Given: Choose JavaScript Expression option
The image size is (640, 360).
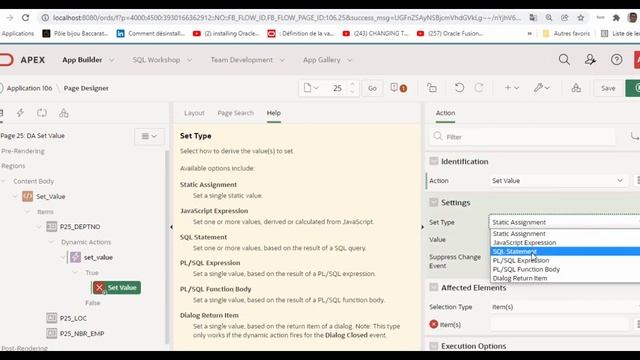Looking at the screenshot, I should click(565, 242).
